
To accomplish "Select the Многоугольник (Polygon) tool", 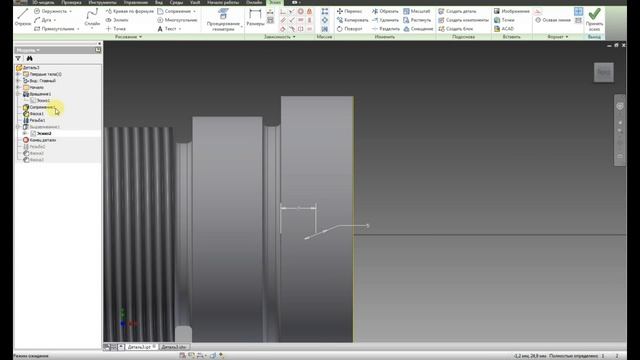I will (177, 20).
